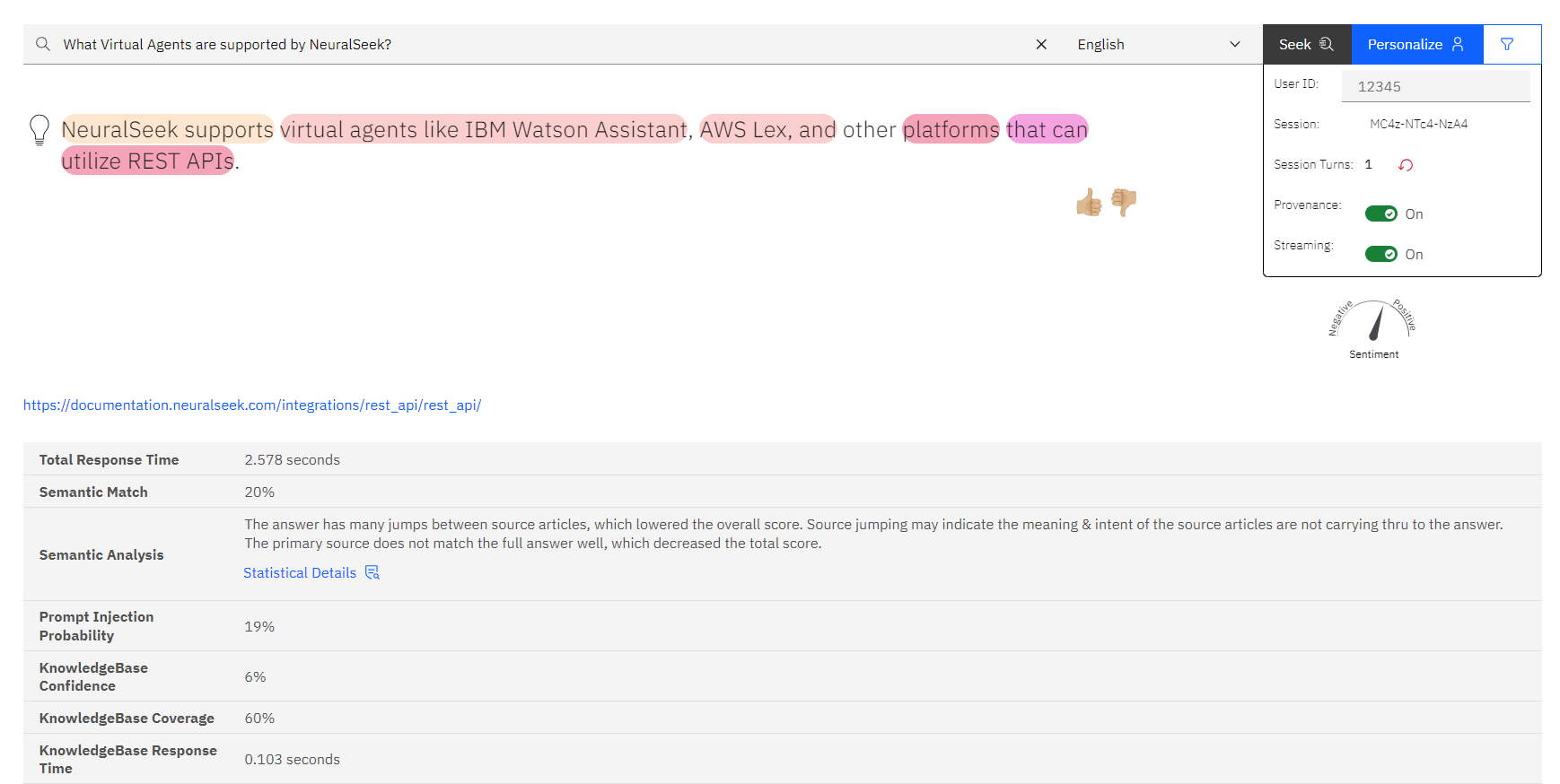Viewport: 1560px width, 784px height.
Task: Select highlighted 'utilize REST APIs' phrase
Action: 147,161
